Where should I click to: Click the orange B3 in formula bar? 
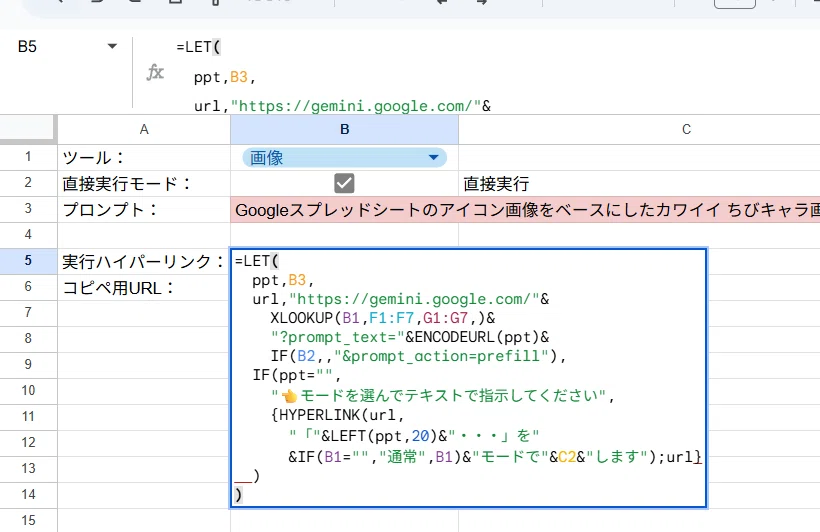click(238, 77)
